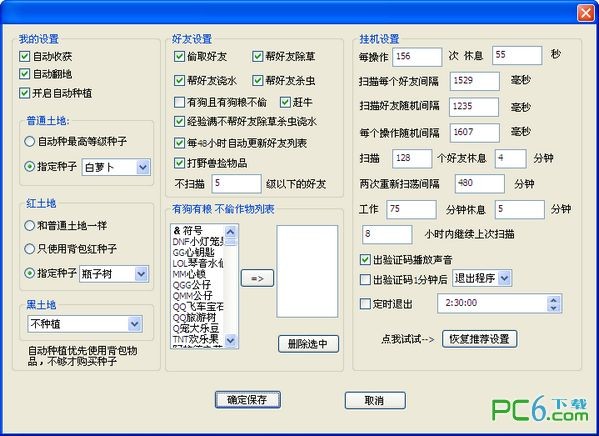This screenshot has width=599, height=436.
Task: Click the 扫描每个好友间隔 input field
Action: point(474,81)
